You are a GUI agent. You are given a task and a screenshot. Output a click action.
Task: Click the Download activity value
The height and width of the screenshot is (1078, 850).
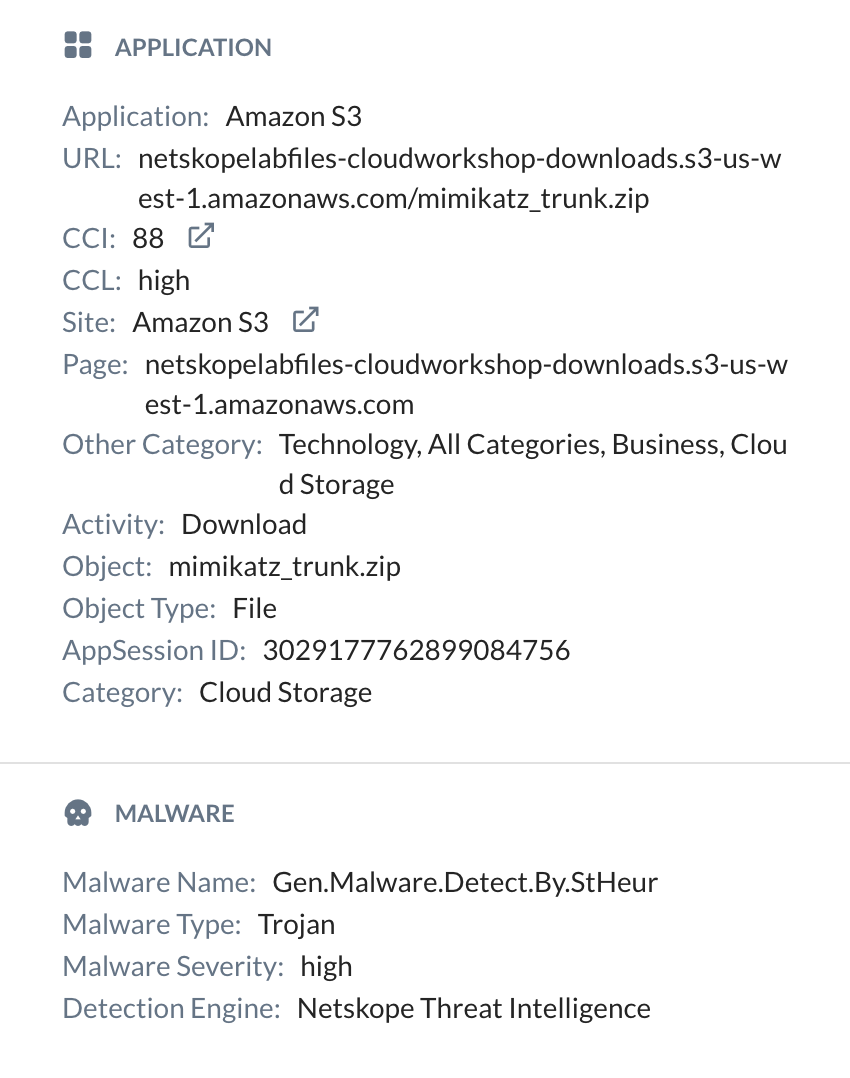point(243,523)
